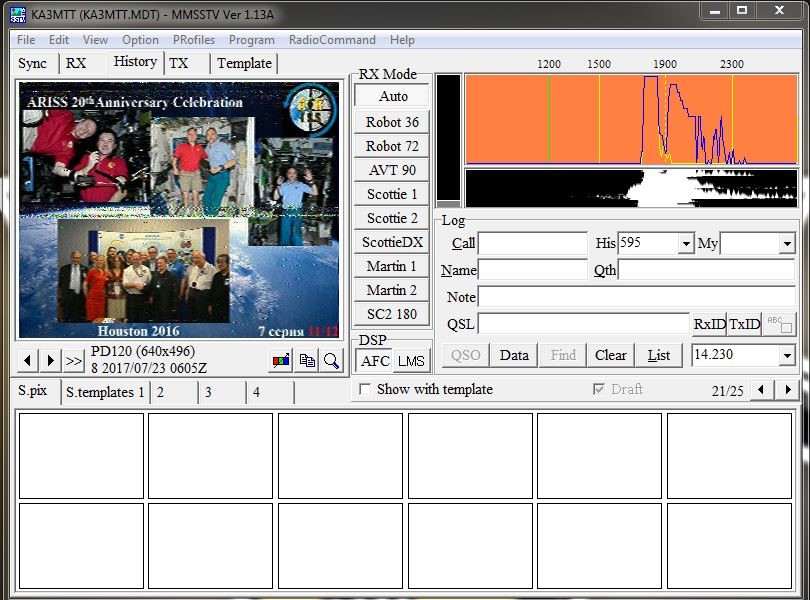This screenshot has width=810, height=600.
Task: Switch to the S.pix tab
Action: [x=33, y=390]
